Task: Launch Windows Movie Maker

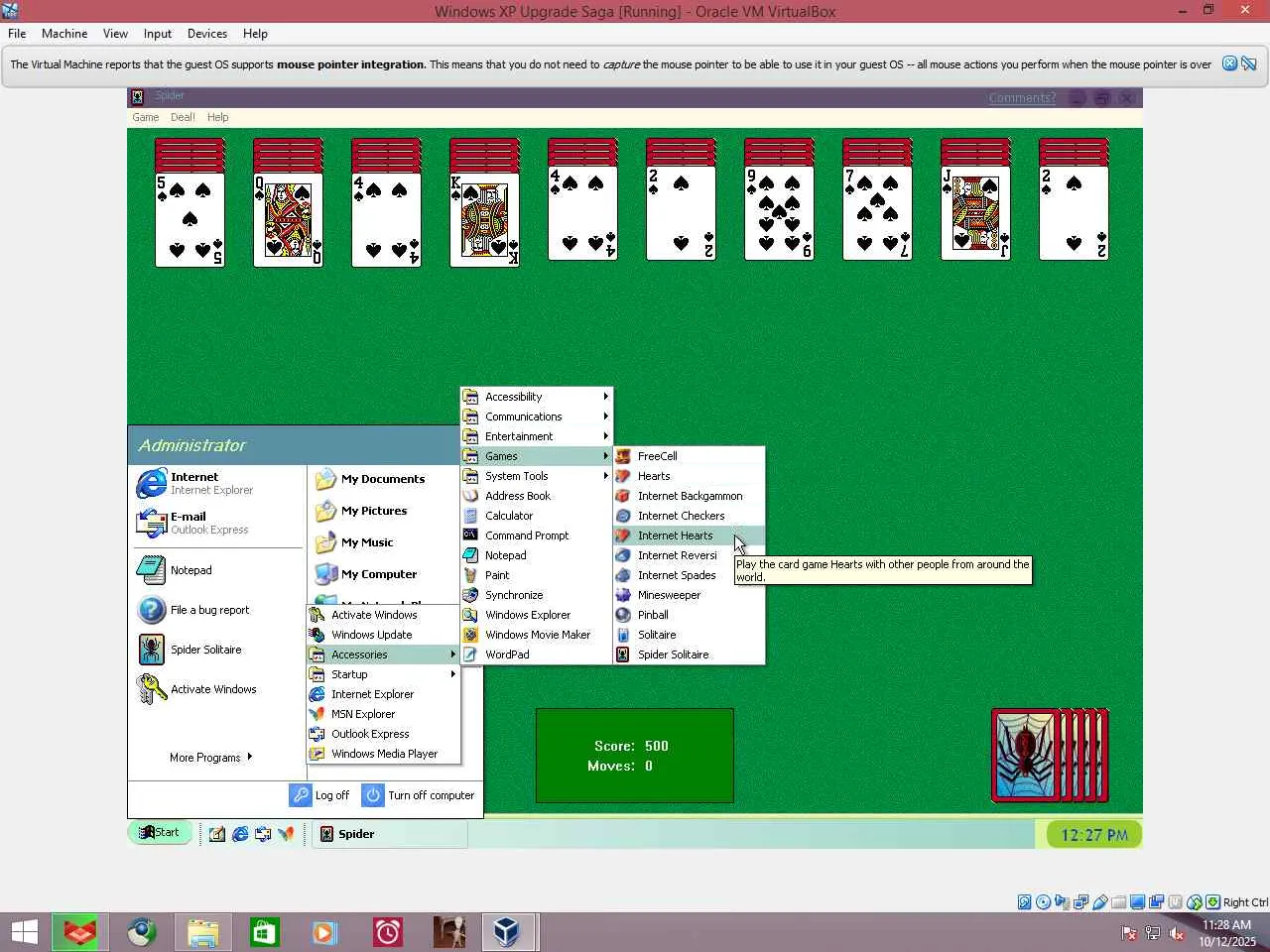Action: pyautogui.click(x=537, y=635)
